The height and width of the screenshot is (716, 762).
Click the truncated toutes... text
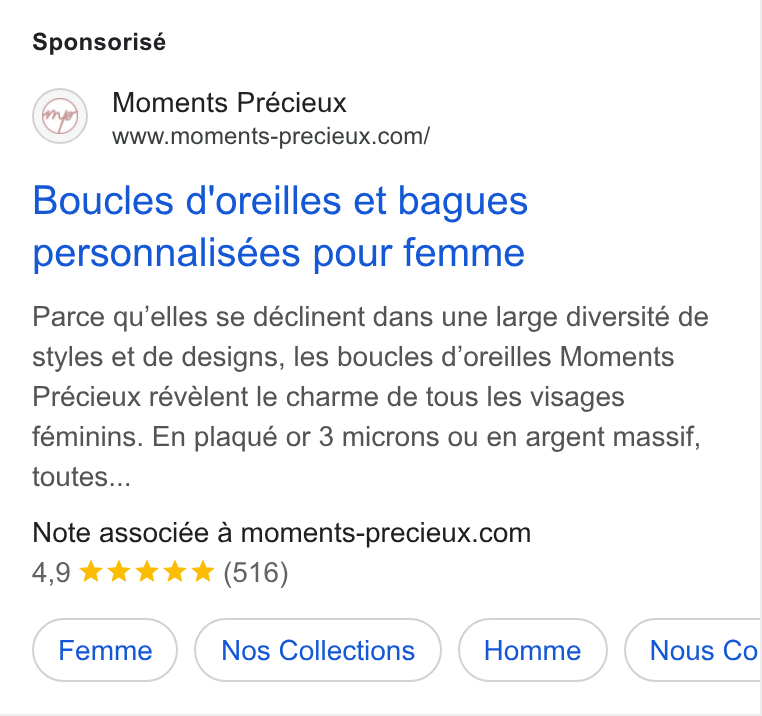click(x=82, y=476)
